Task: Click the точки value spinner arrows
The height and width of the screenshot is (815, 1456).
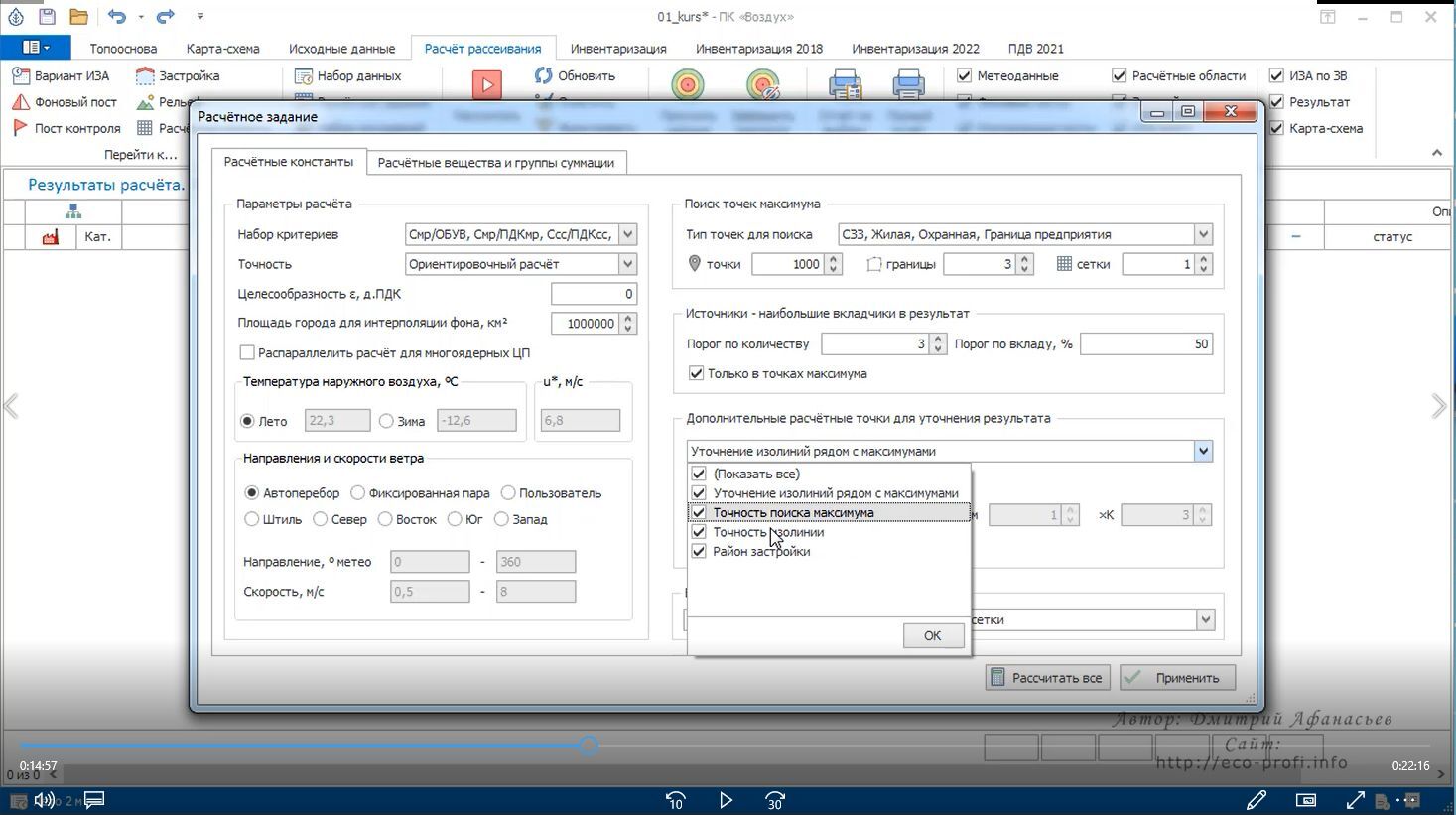Action: pos(834,264)
